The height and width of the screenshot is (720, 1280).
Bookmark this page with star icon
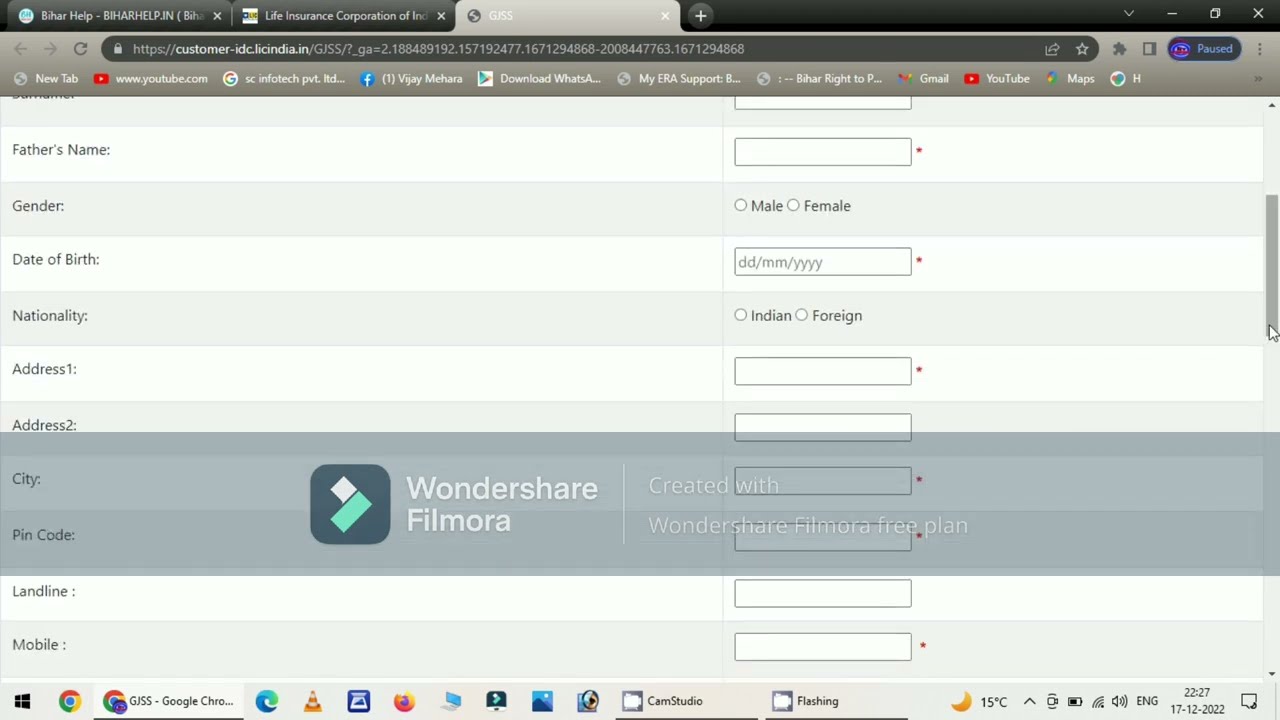[x=1082, y=49]
